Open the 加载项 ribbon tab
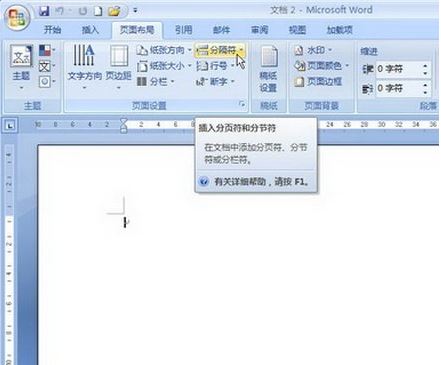Image resolution: width=441 pixels, height=365 pixels. pos(340,30)
